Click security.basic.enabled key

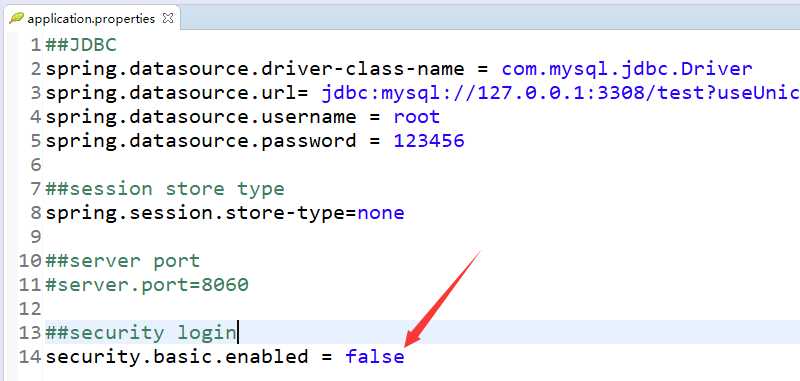177,357
